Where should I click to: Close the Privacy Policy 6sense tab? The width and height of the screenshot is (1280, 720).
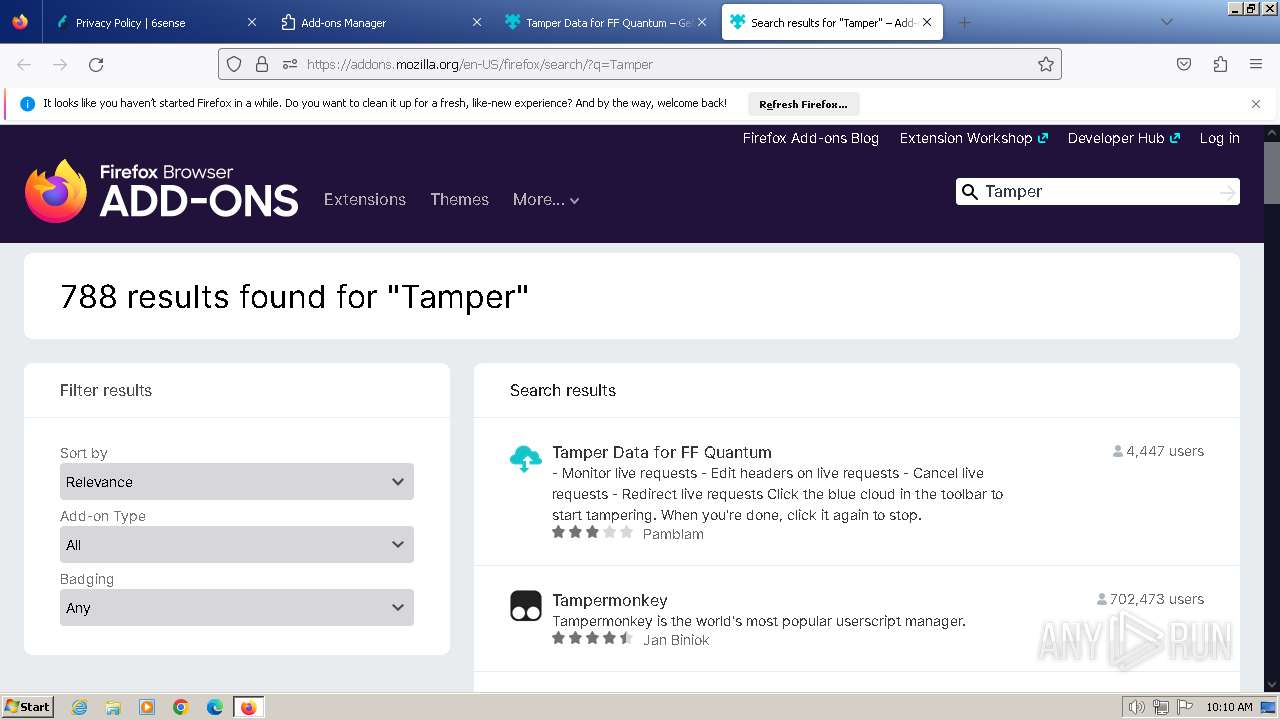click(x=252, y=22)
